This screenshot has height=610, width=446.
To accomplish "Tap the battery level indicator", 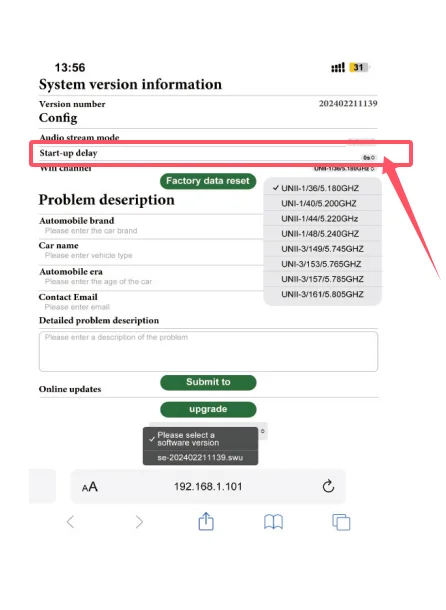I will [x=359, y=67].
